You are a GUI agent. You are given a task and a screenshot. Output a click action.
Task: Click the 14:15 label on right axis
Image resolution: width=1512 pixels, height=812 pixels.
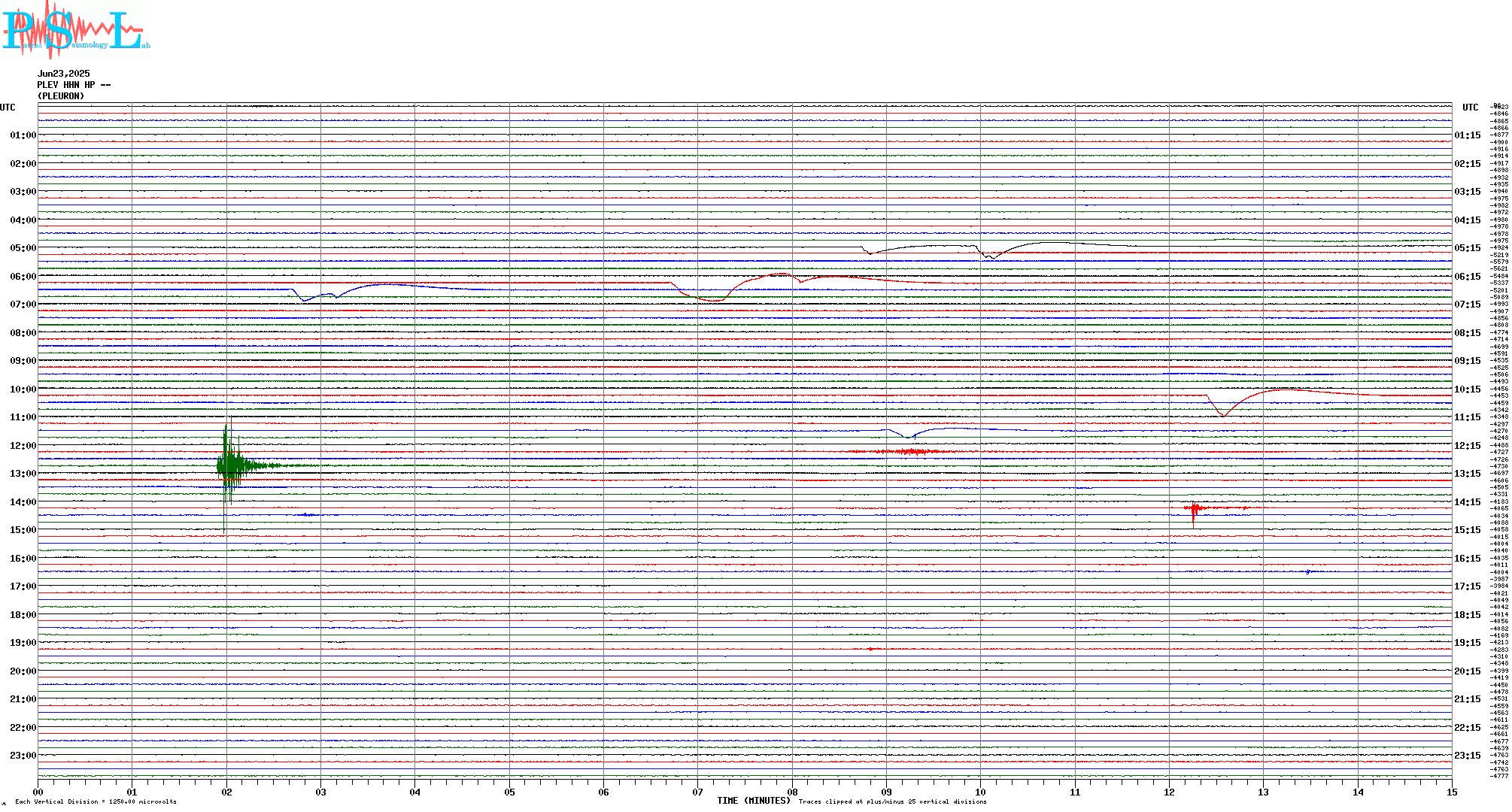tap(1468, 502)
